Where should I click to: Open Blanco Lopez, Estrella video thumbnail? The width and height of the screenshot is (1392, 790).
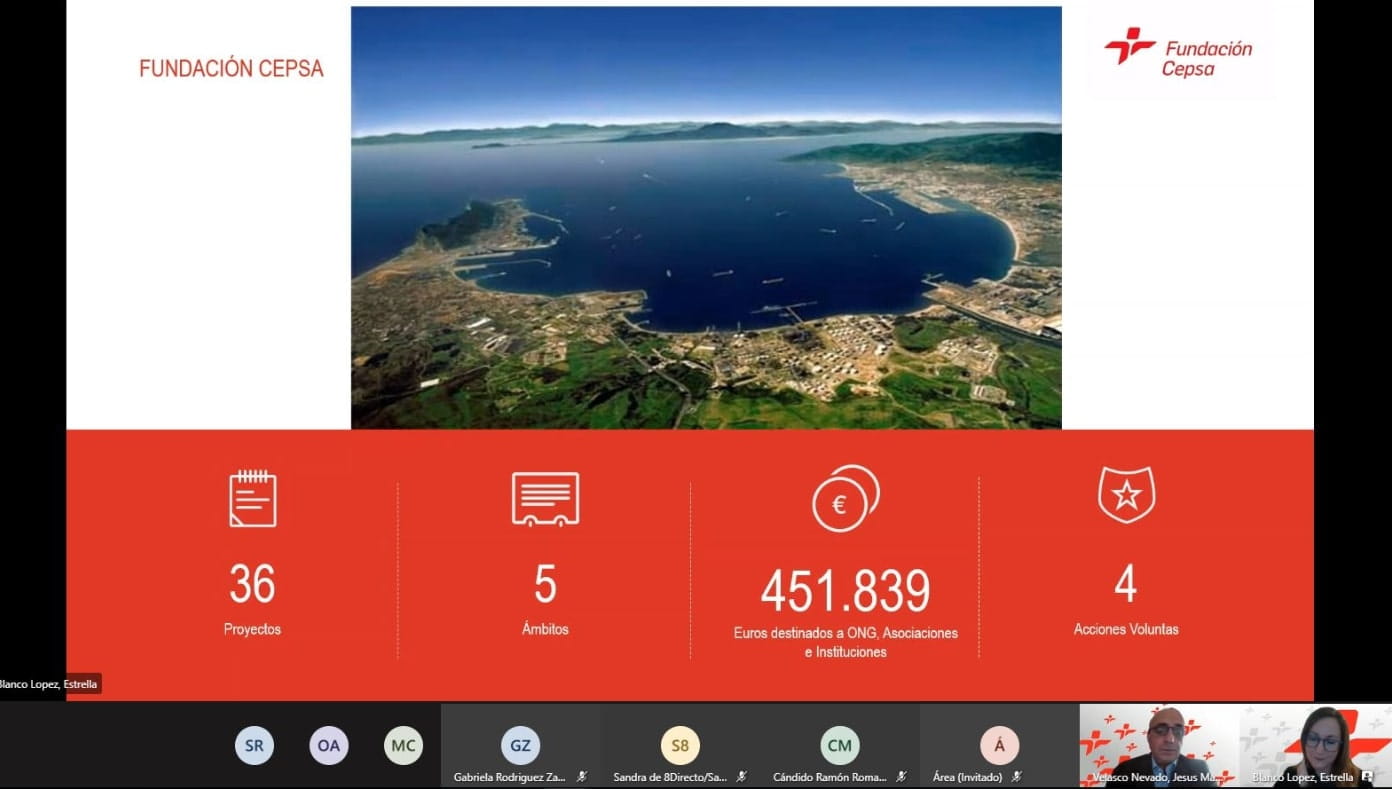tap(1316, 745)
